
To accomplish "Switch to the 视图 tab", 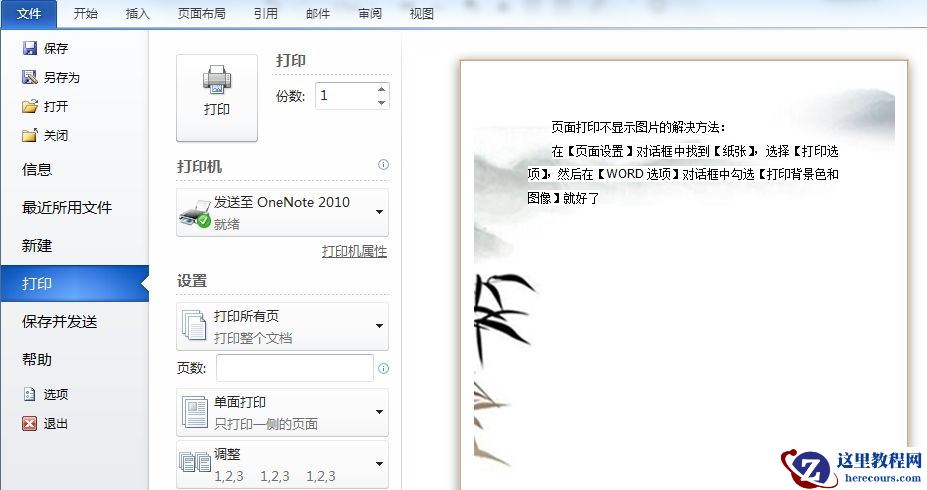I will coord(422,14).
